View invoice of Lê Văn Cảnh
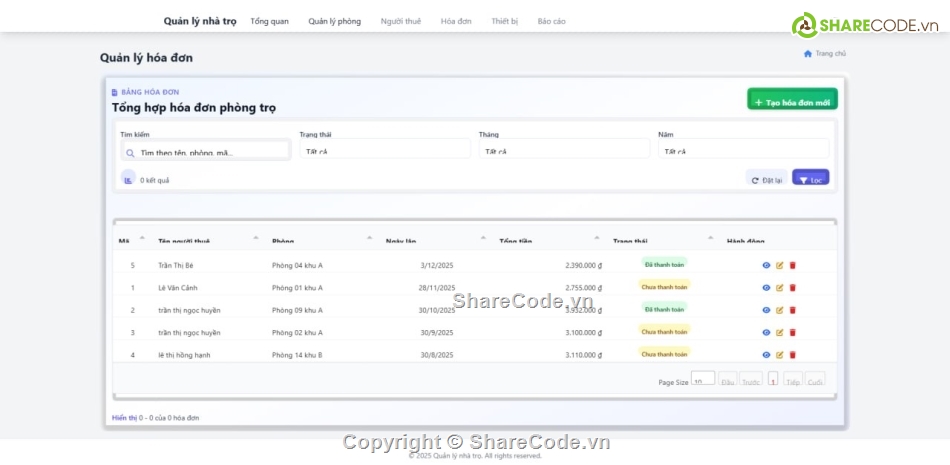 [x=766, y=287]
